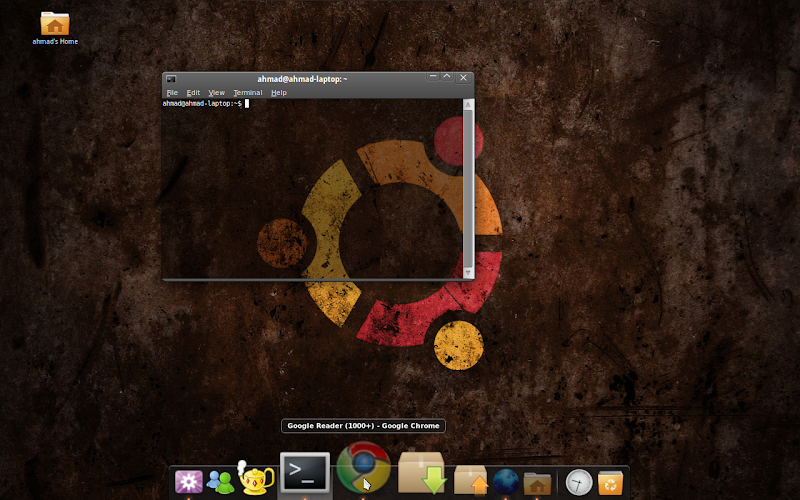Open the Edit menu in terminal

coord(193,93)
